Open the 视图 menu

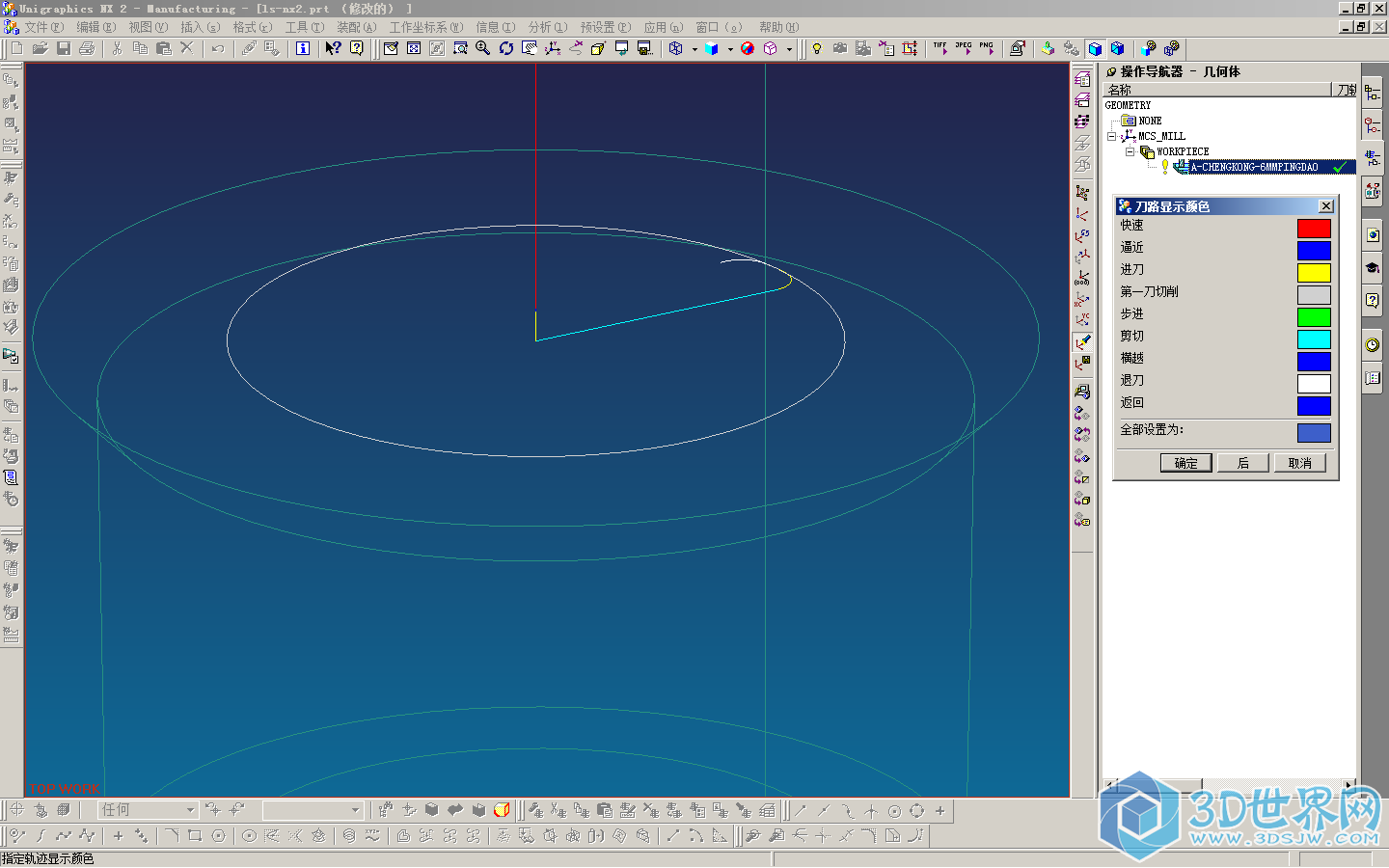(x=148, y=27)
